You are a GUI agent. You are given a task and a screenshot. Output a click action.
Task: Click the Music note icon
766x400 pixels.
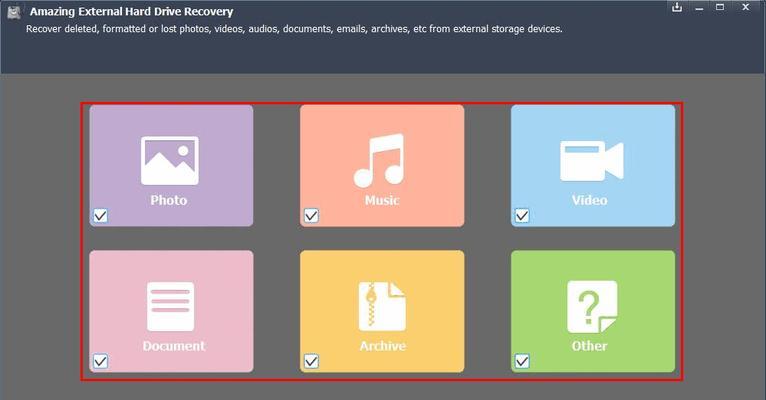coord(380,160)
